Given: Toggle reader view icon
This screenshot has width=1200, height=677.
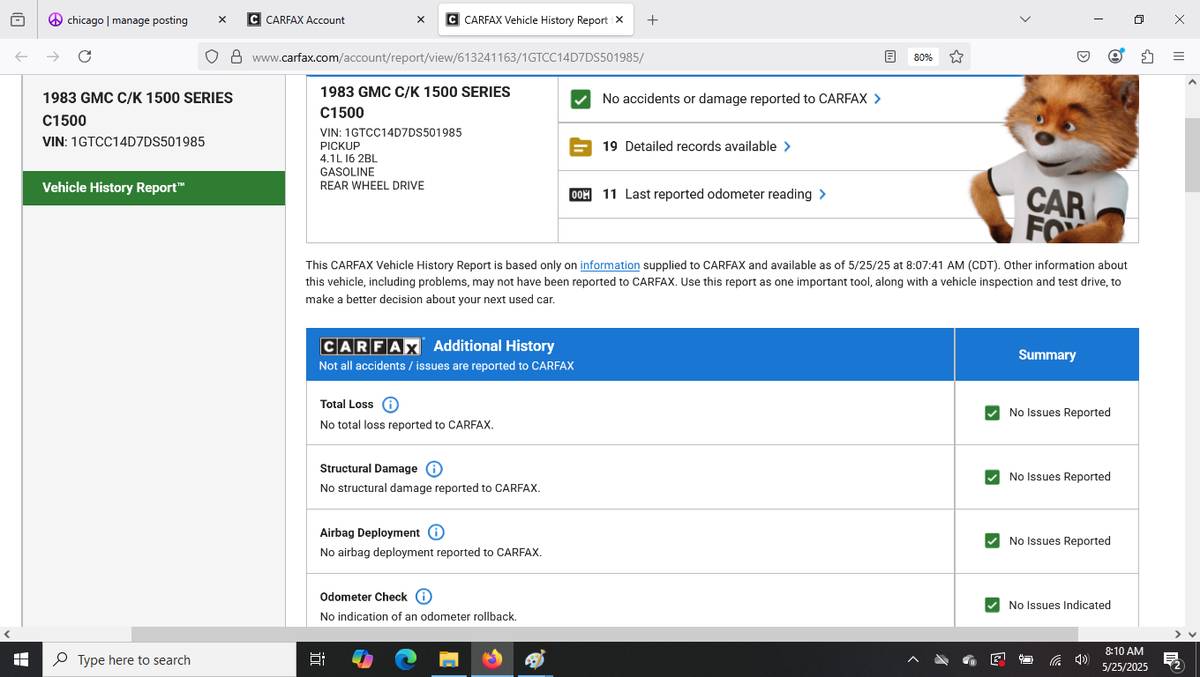Looking at the screenshot, I should click(890, 57).
